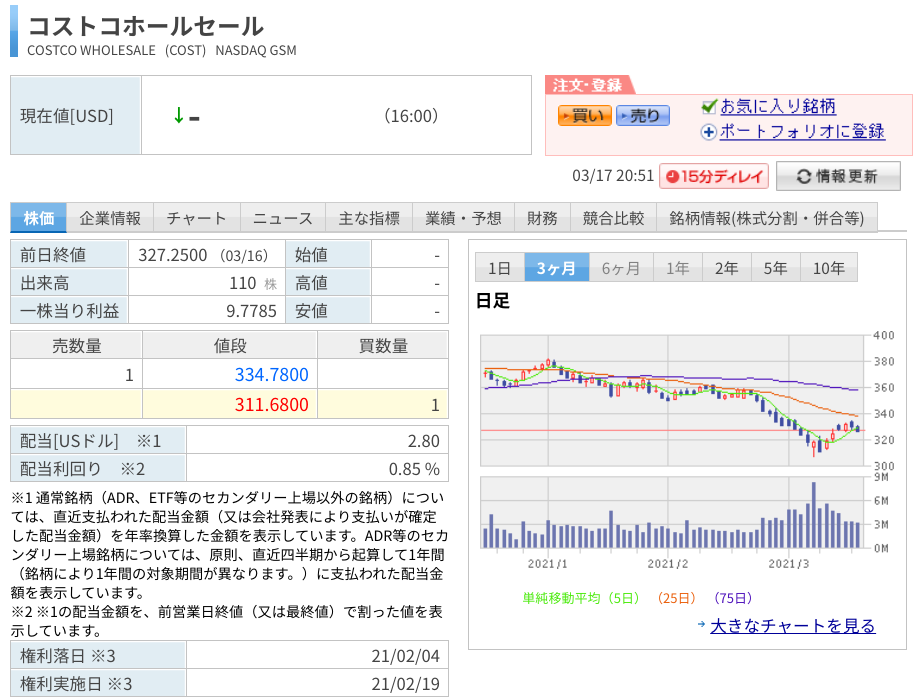The height and width of the screenshot is (700, 921).
Task: Click the dividend value 2.80
Action: pyautogui.click(x=423, y=441)
